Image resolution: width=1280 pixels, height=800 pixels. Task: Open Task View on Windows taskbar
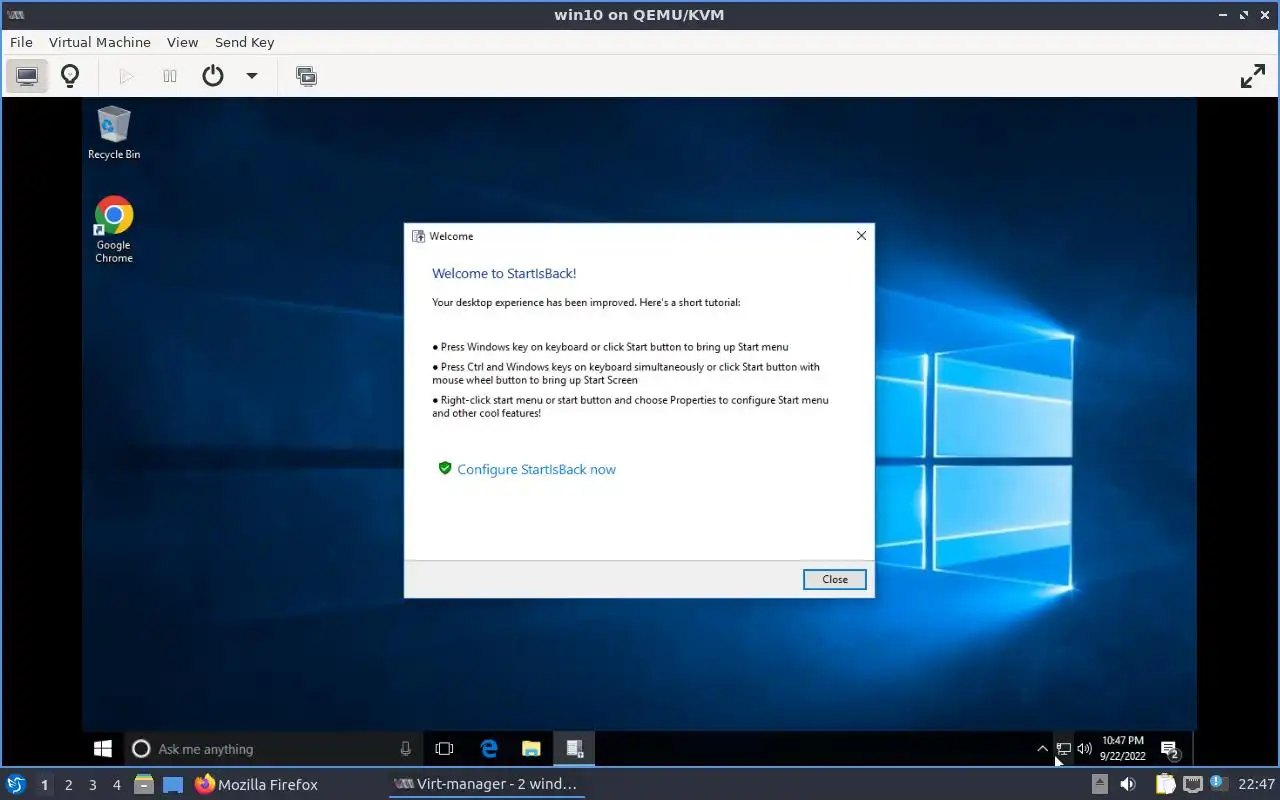445,748
